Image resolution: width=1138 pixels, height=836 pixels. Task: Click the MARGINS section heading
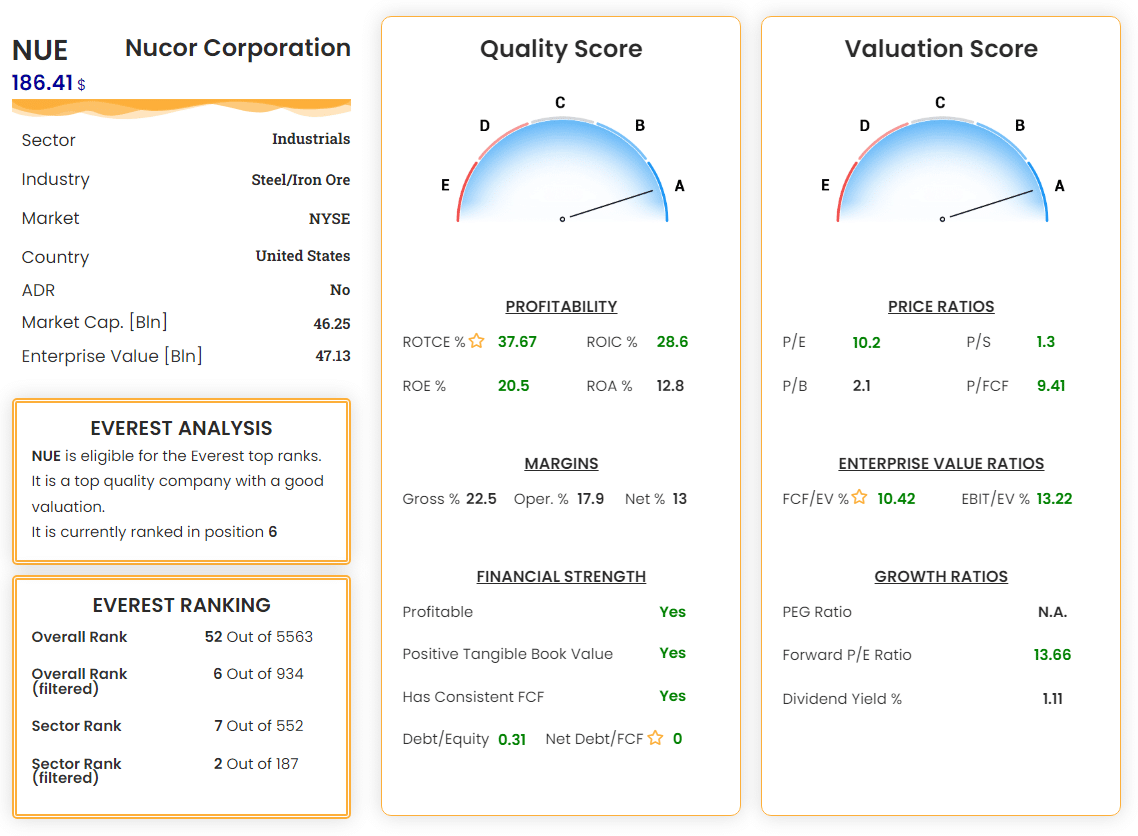[561, 463]
